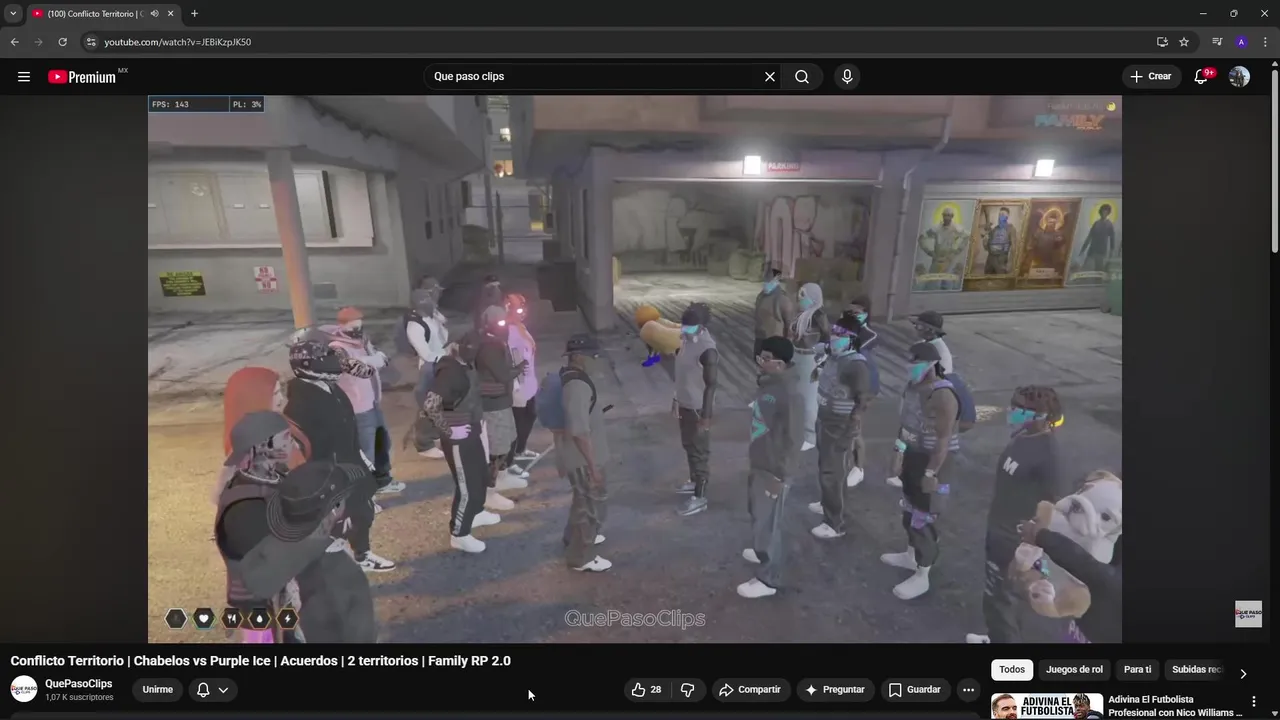The height and width of the screenshot is (720, 1280).
Task: Go forward with the browser forward arrow
Action: 39,42
